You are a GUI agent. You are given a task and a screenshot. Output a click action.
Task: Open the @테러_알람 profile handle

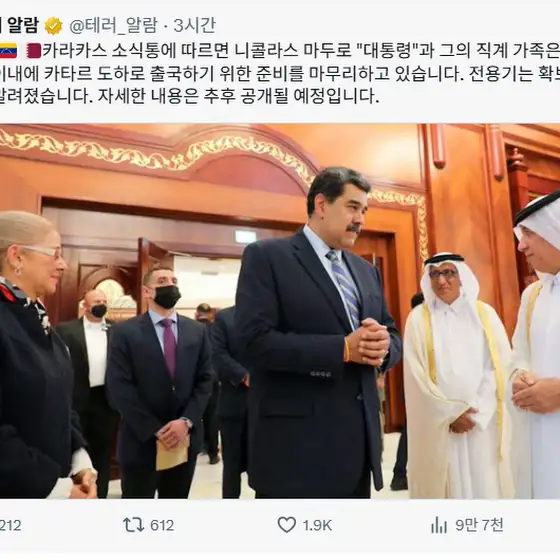pos(113,26)
